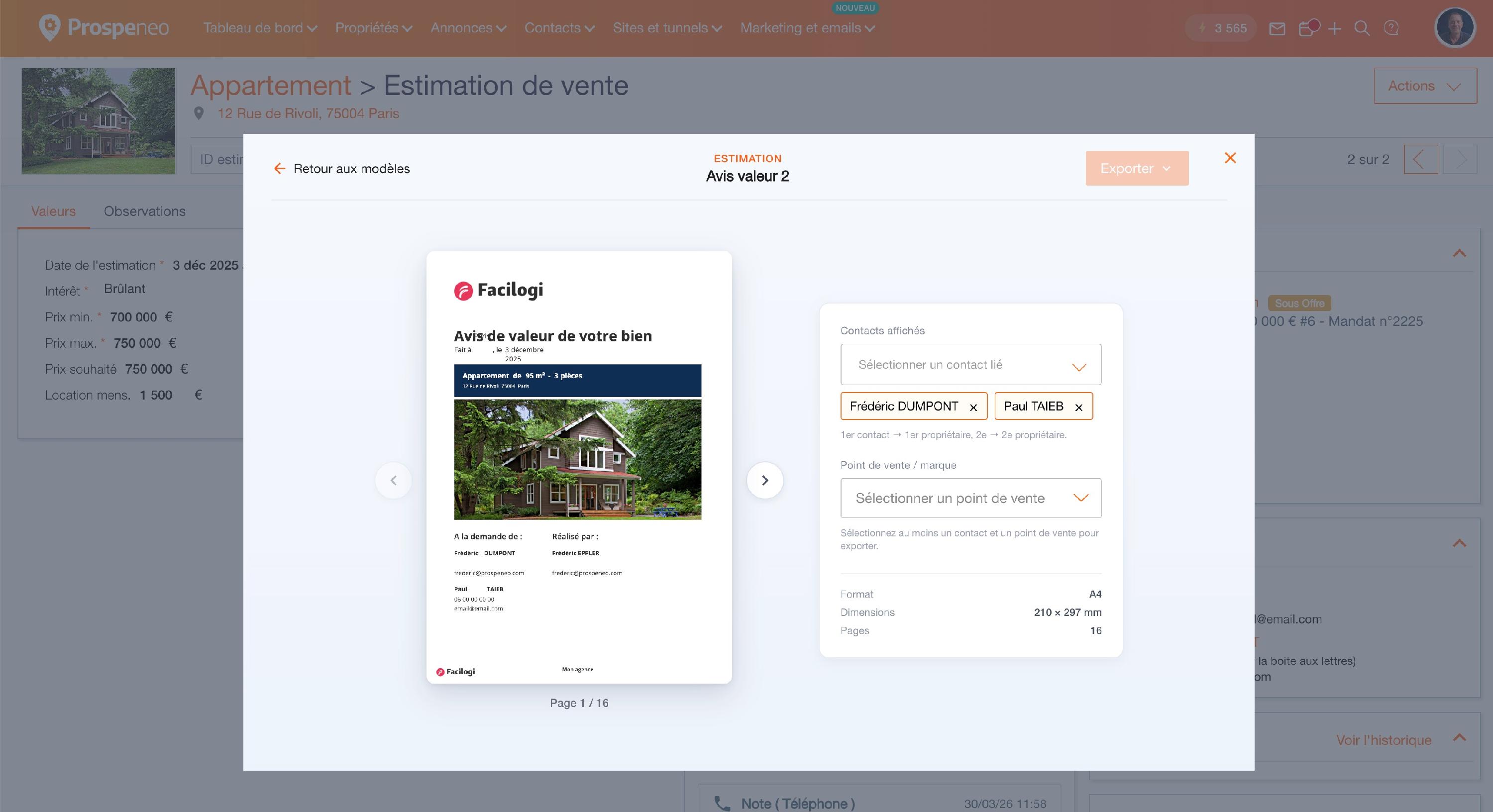Open Sélectionner un point de vente dropdown
1493x812 pixels.
tap(971, 498)
